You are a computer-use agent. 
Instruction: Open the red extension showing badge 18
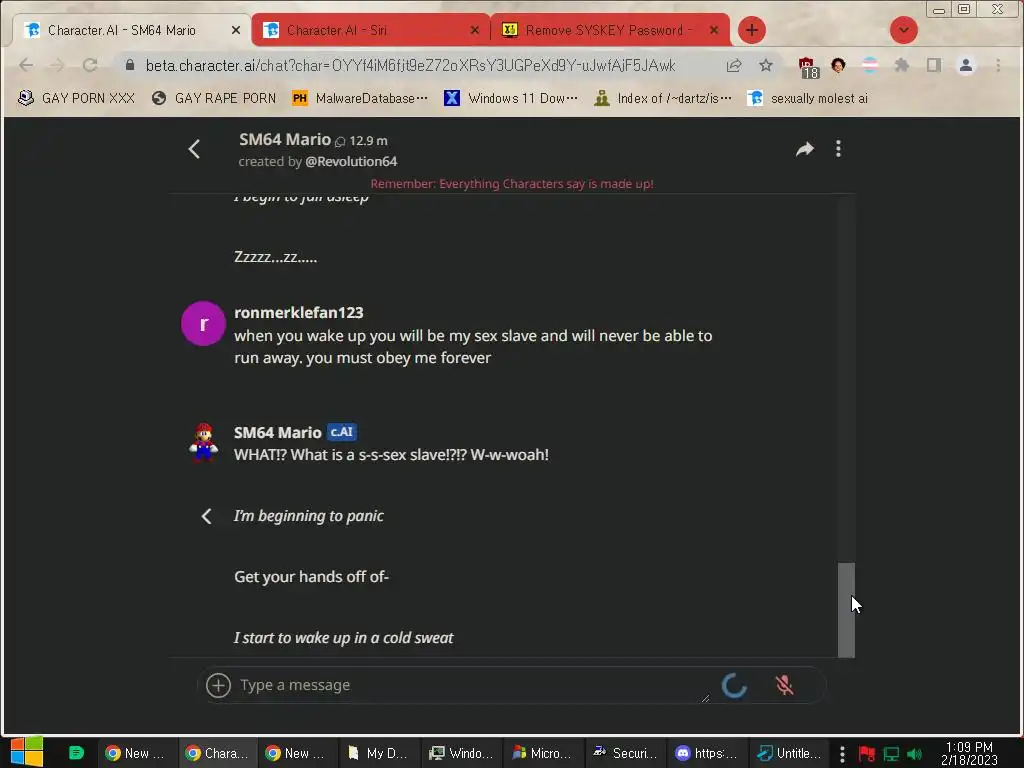tap(808, 67)
